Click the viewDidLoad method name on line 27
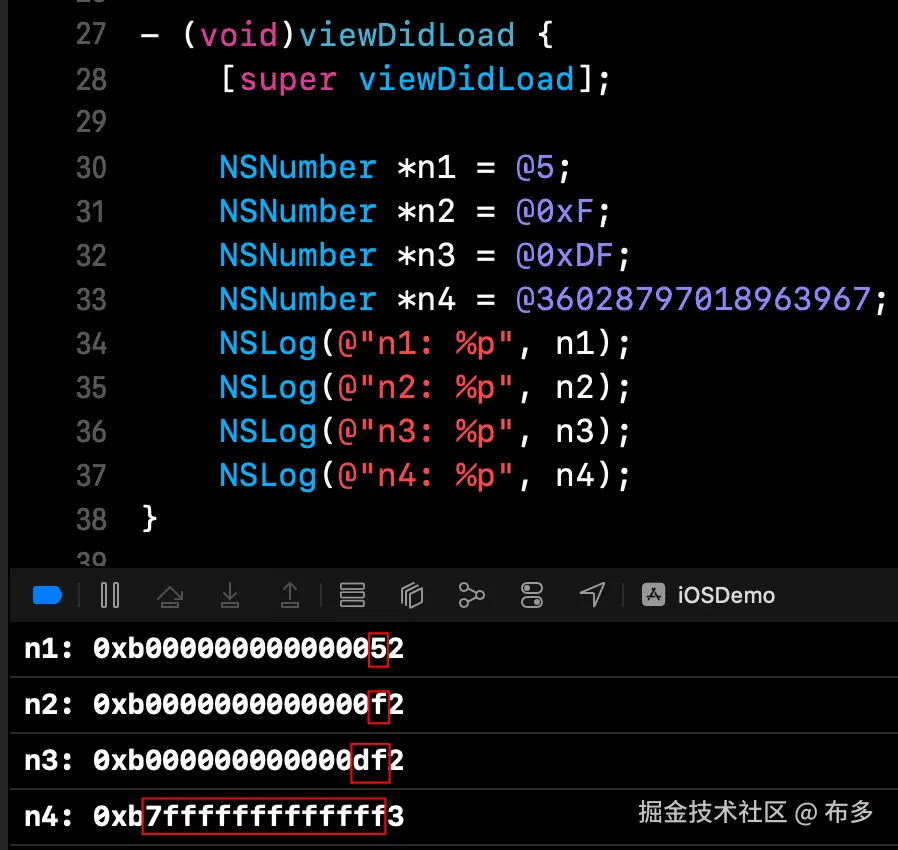 click(407, 35)
